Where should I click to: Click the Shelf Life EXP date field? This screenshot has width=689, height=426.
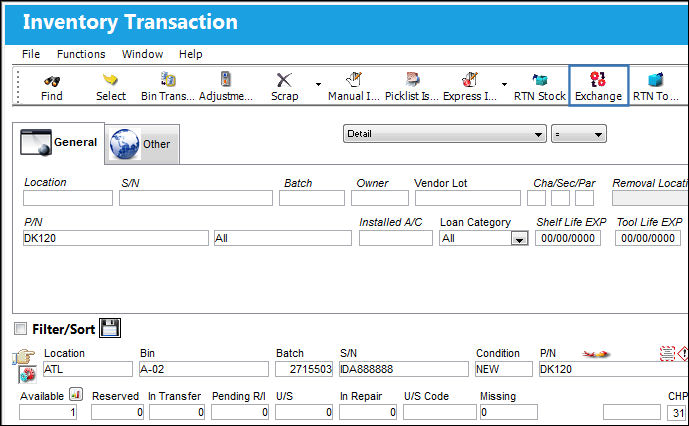(568, 238)
